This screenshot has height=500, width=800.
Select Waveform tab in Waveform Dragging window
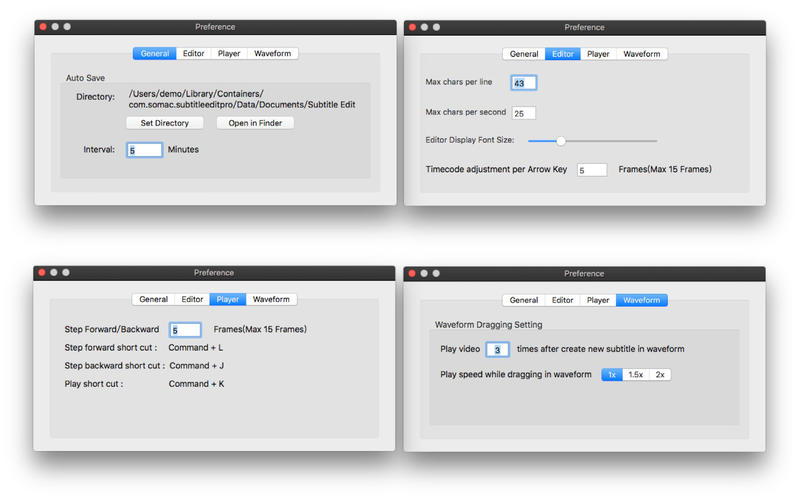coord(642,301)
